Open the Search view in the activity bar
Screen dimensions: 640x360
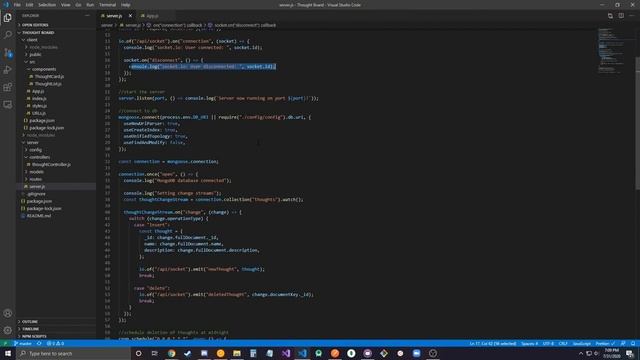7,35
